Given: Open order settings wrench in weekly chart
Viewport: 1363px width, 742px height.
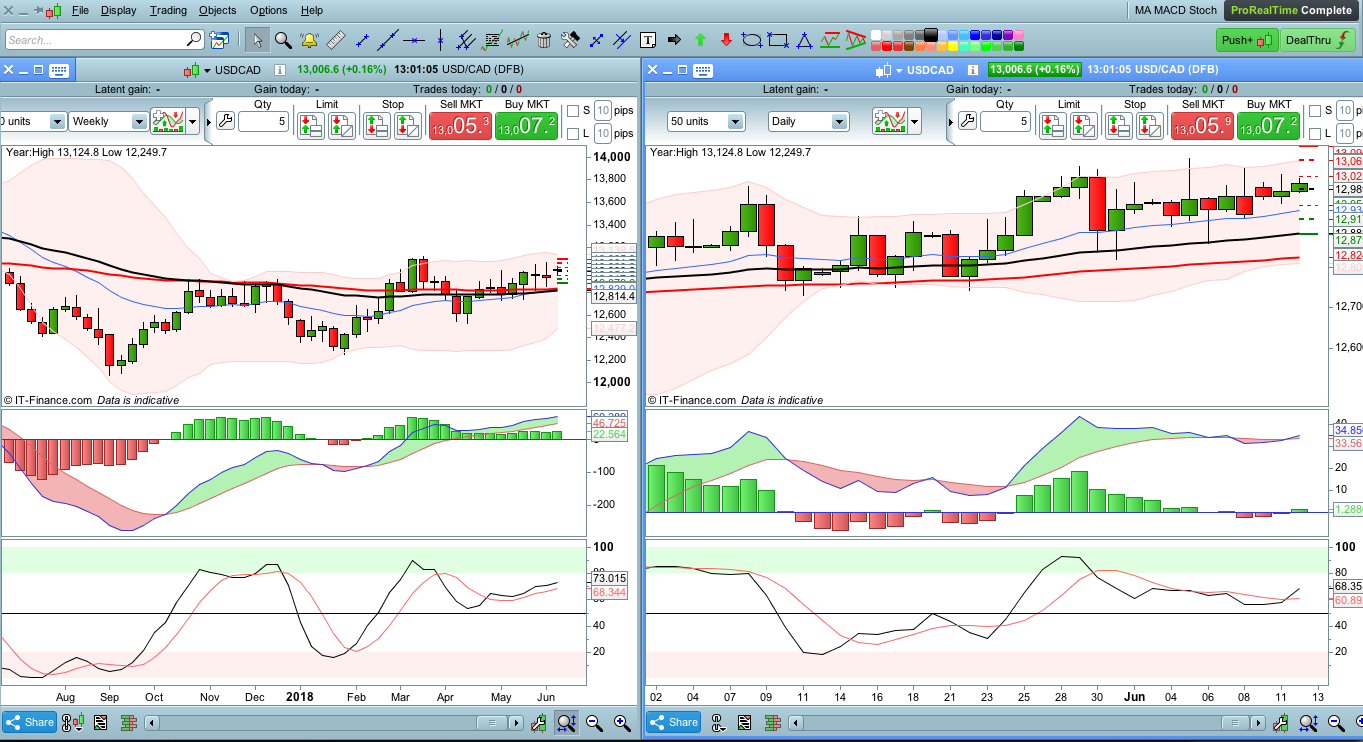Looking at the screenshot, I should 225,121.
